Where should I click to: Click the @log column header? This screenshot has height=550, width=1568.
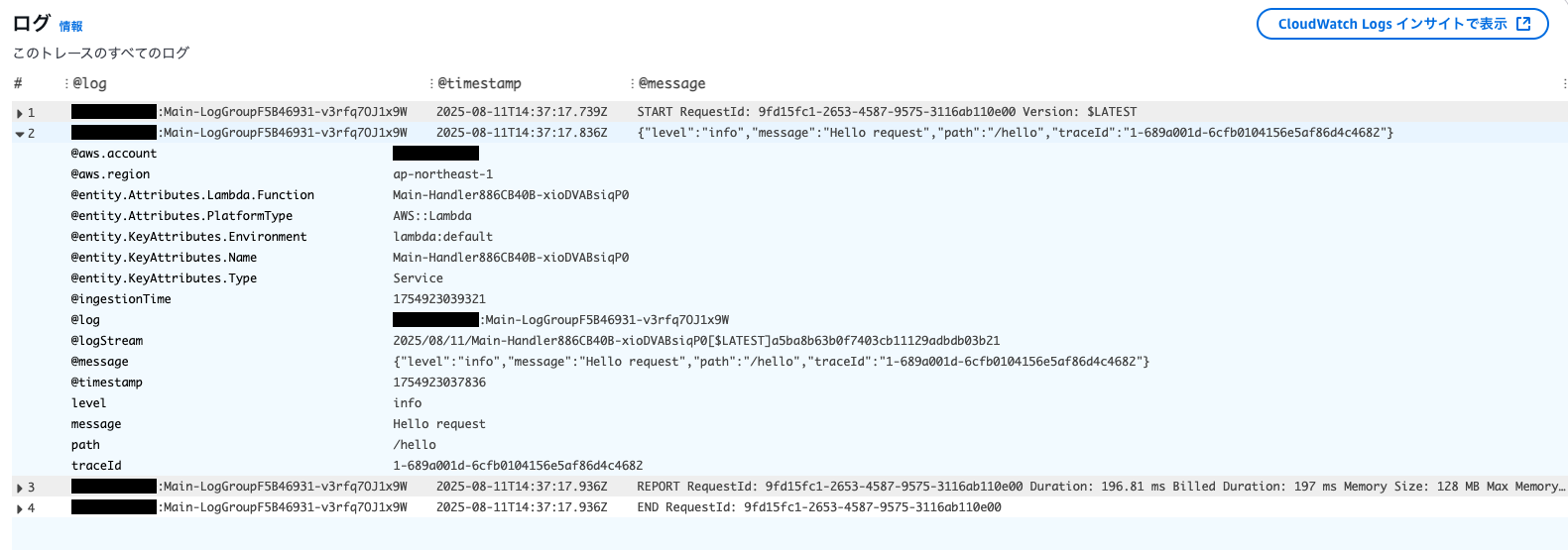pyautogui.click(x=89, y=83)
